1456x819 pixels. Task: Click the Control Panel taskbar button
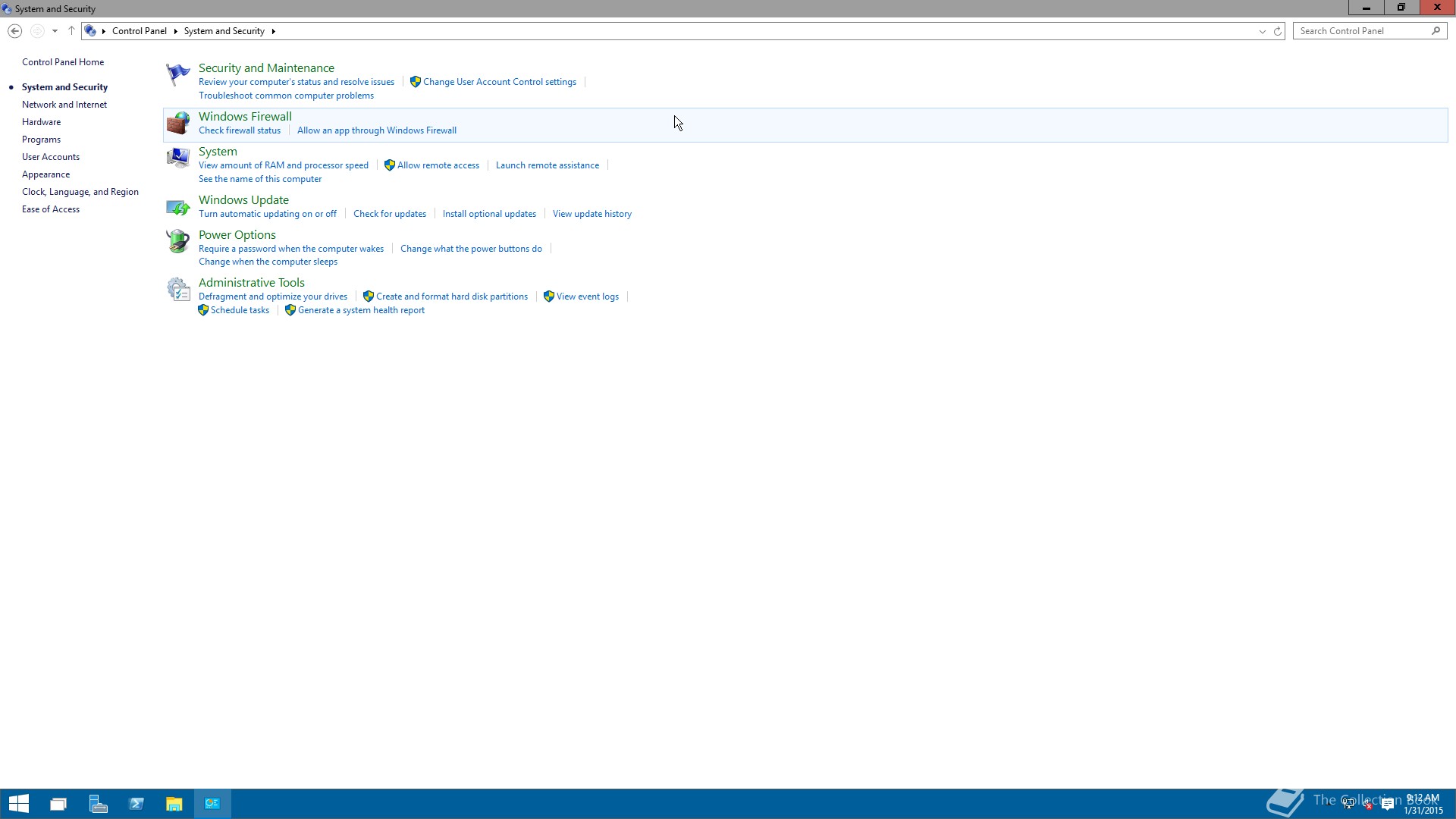click(x=212, y=804)
